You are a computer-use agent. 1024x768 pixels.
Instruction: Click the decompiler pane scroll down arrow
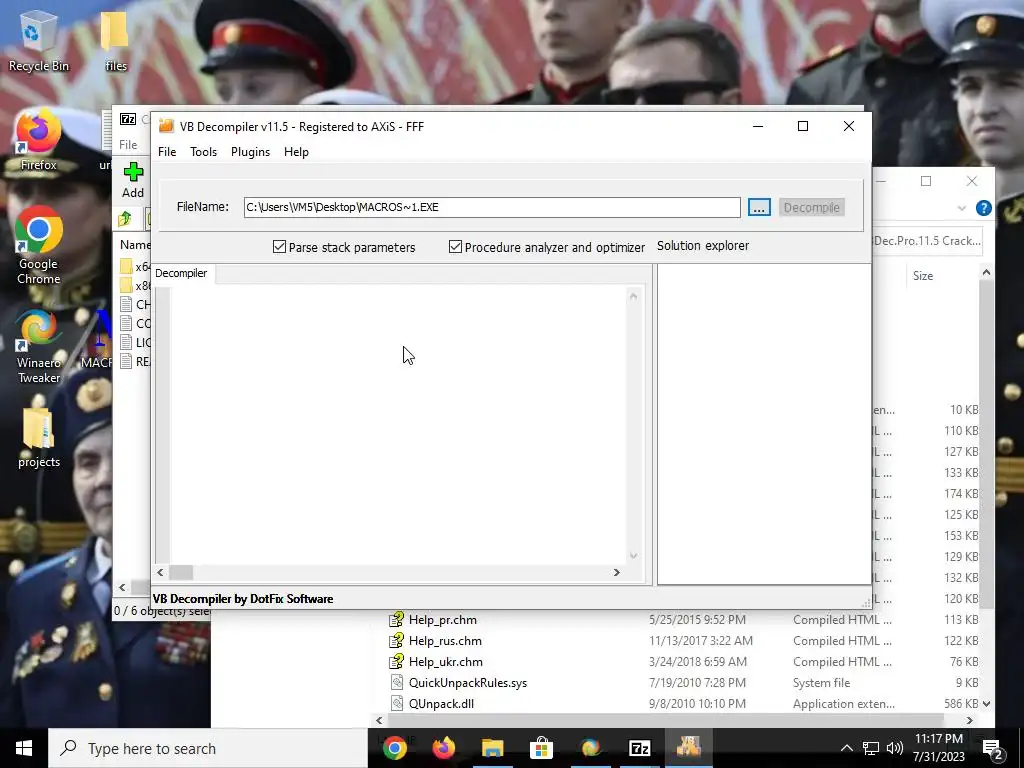[x=633, y=556]
